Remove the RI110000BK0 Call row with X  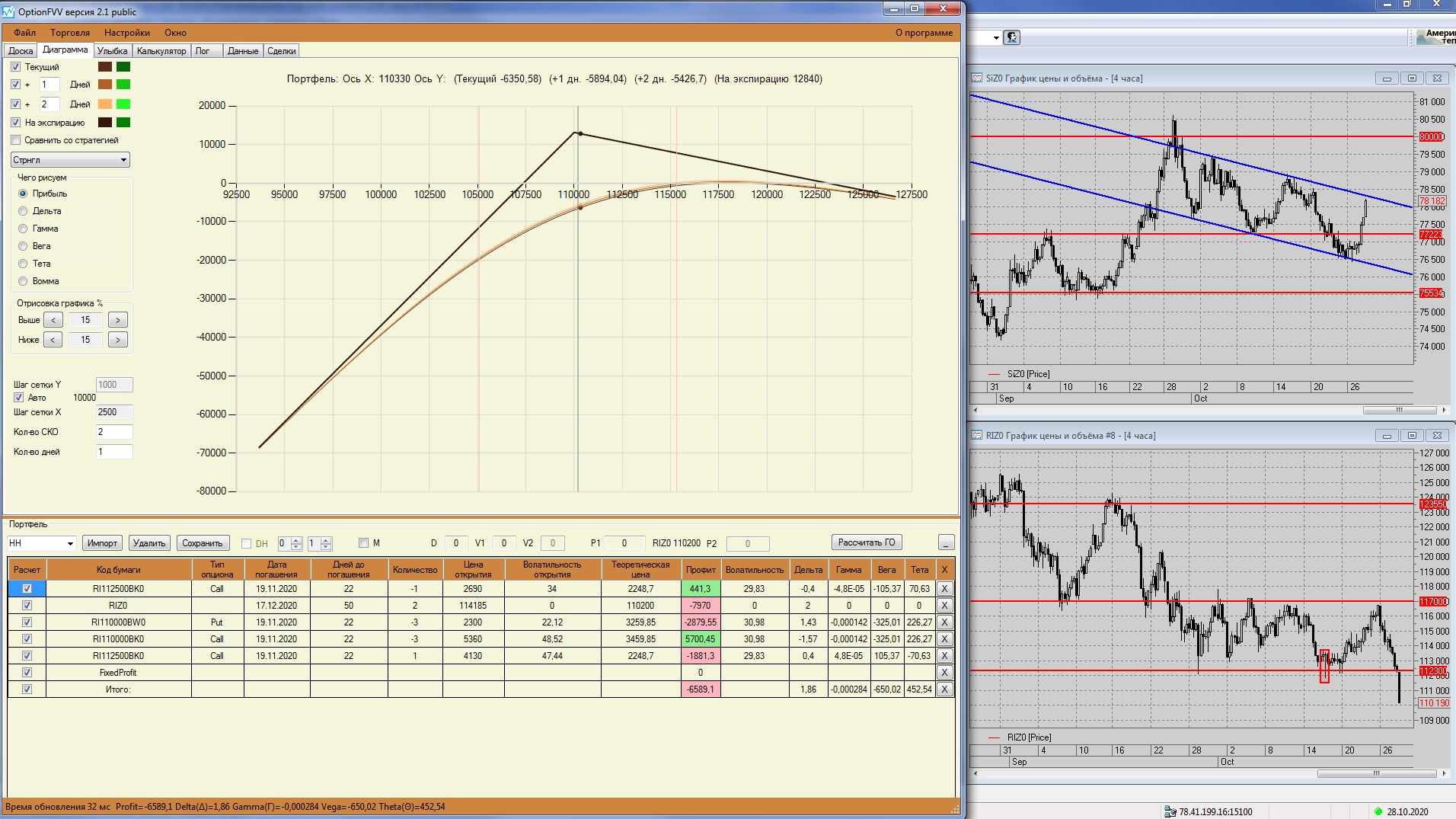pyautogui.click(x=944, y=639)
